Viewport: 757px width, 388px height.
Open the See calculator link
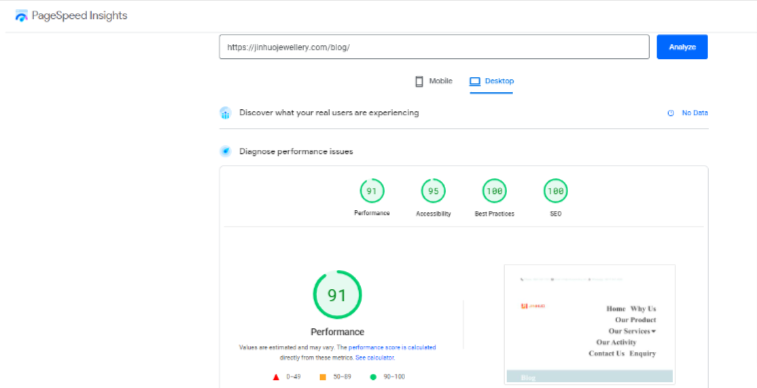(375, 358)
